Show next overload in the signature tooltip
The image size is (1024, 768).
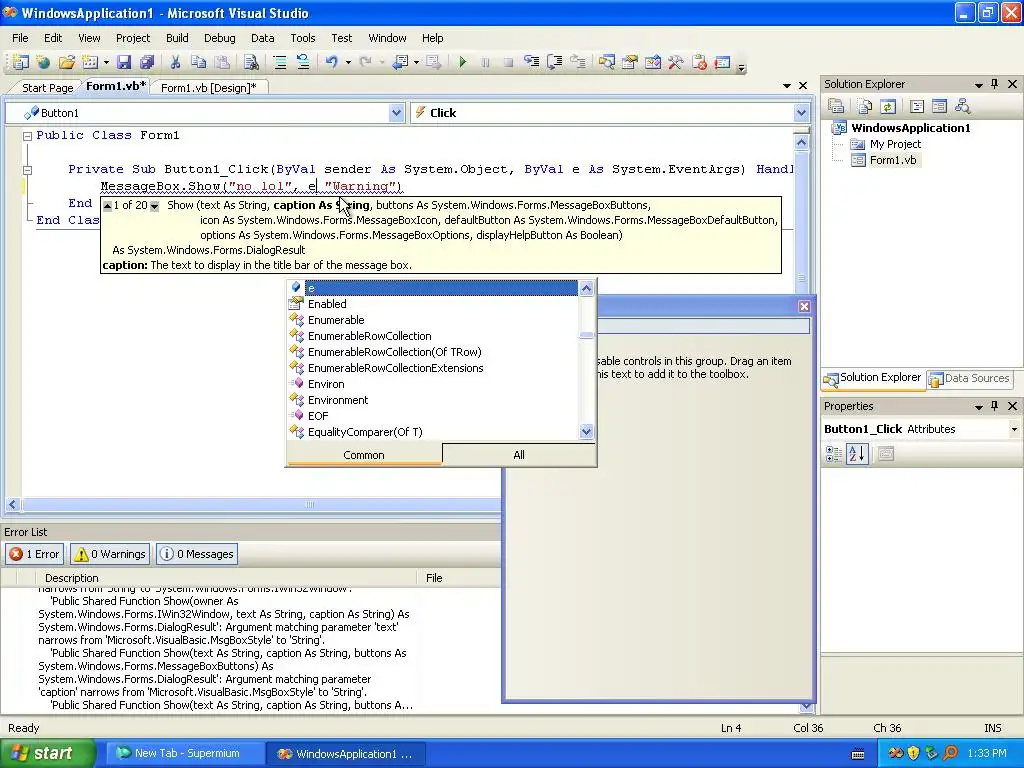[x=155, y=206]
